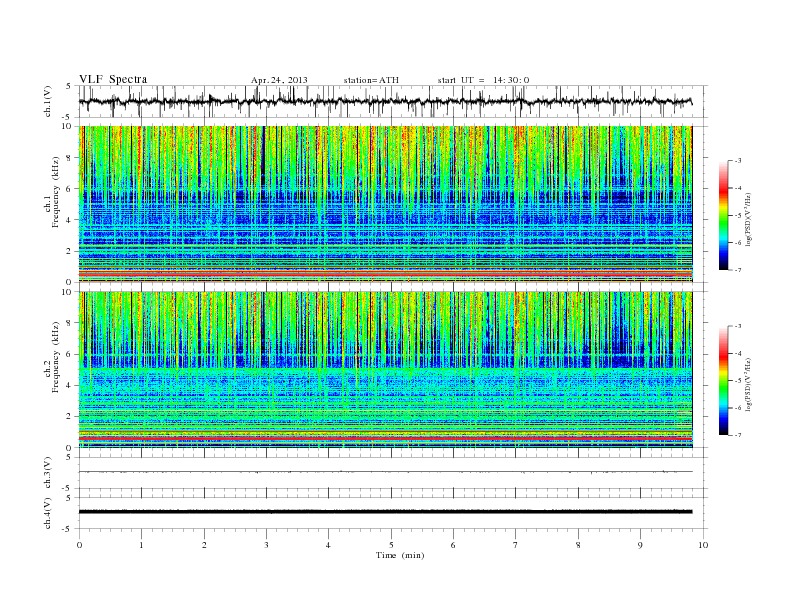
Task: Click inside the ch.2 spectrogram panel
Action: pyautogui.click(x=385, y=369)
